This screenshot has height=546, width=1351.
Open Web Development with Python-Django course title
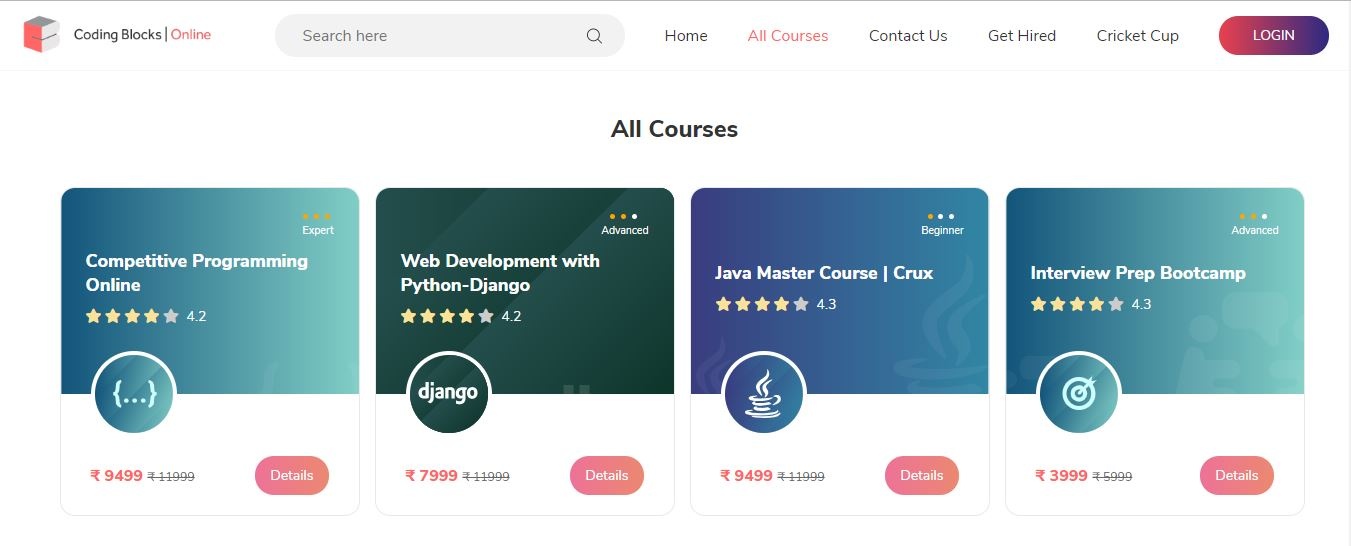(x=500, y=273)
